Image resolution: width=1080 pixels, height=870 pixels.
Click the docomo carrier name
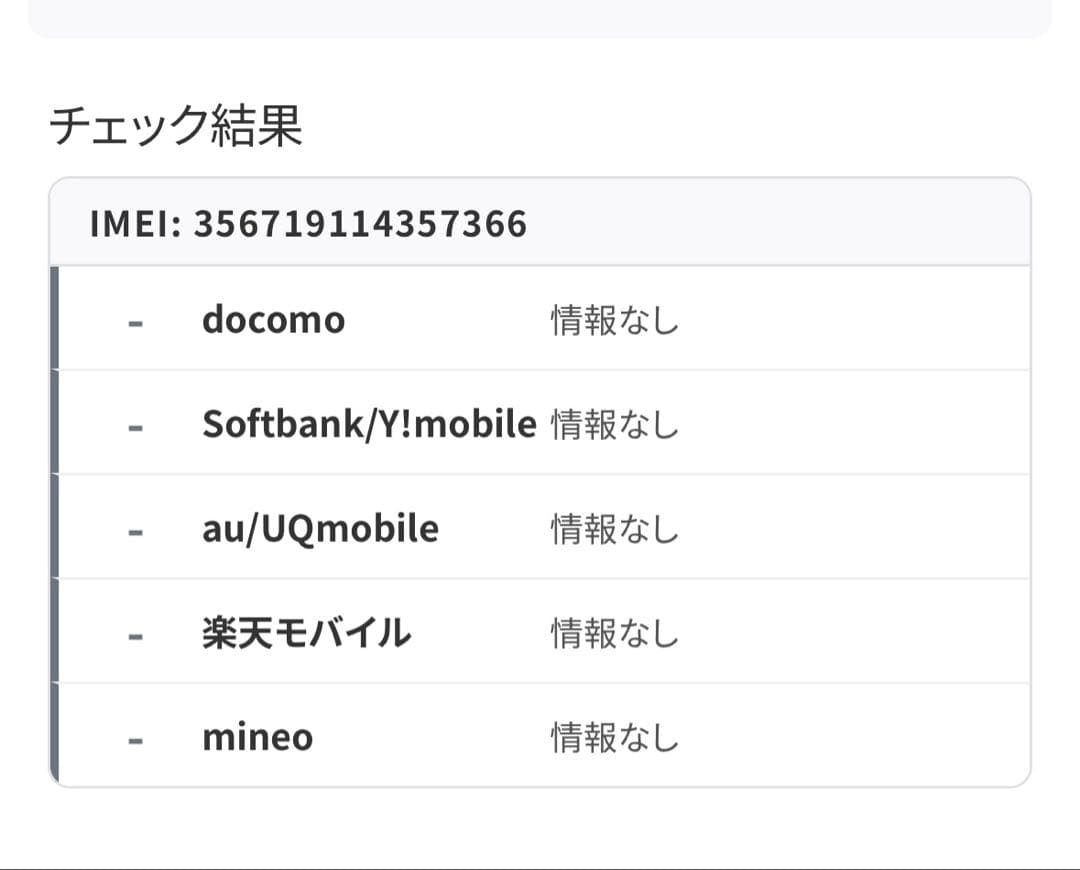point(273,320)
